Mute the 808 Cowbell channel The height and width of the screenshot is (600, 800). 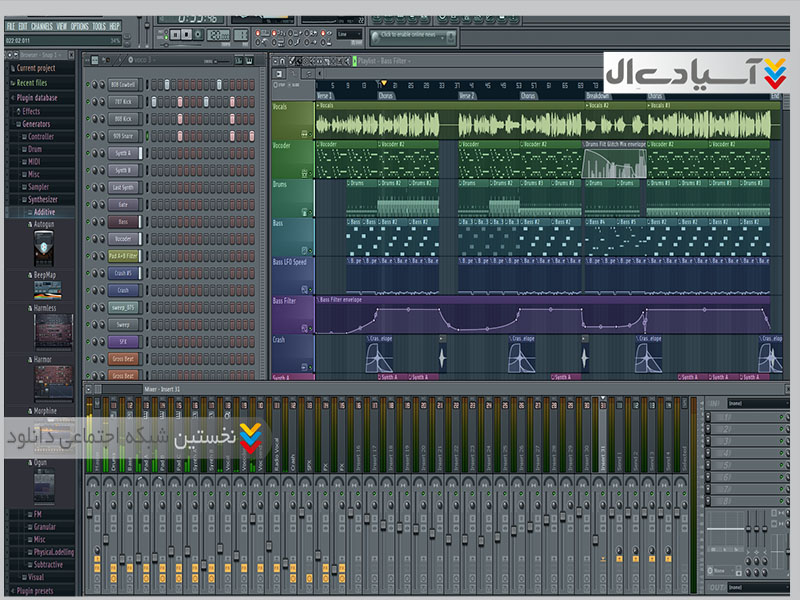click(x=90, y=85)
